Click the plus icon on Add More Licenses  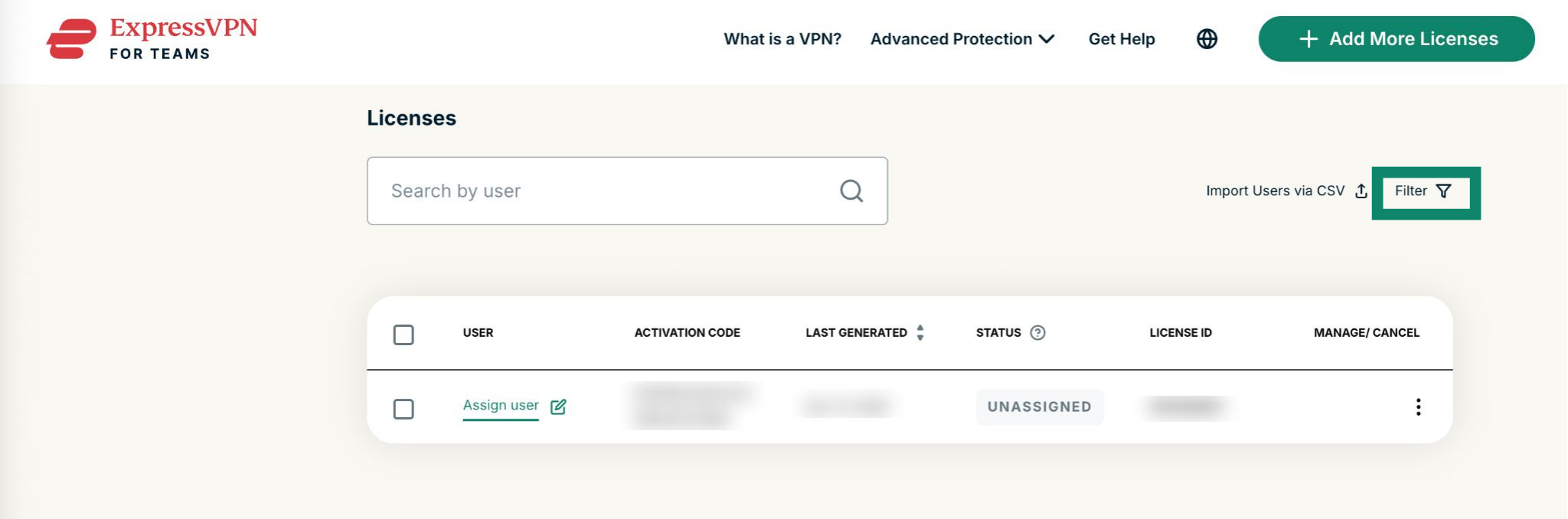pyautogui.click(x=1308, y=39)
